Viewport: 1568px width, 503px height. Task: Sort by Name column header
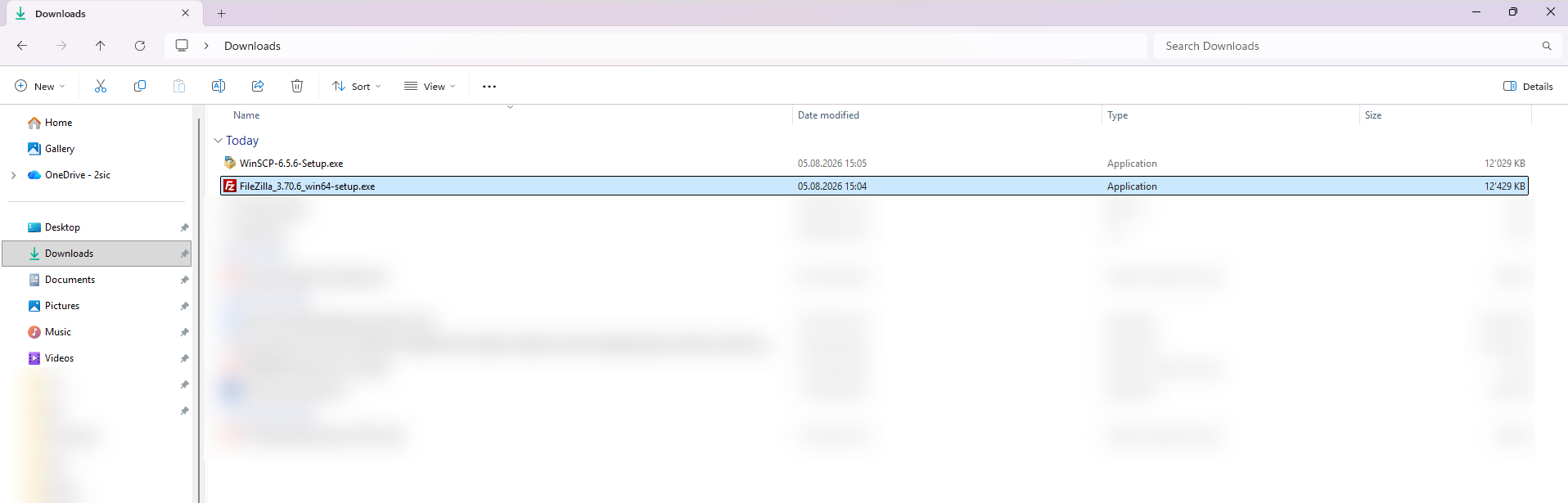pos(246,115)
